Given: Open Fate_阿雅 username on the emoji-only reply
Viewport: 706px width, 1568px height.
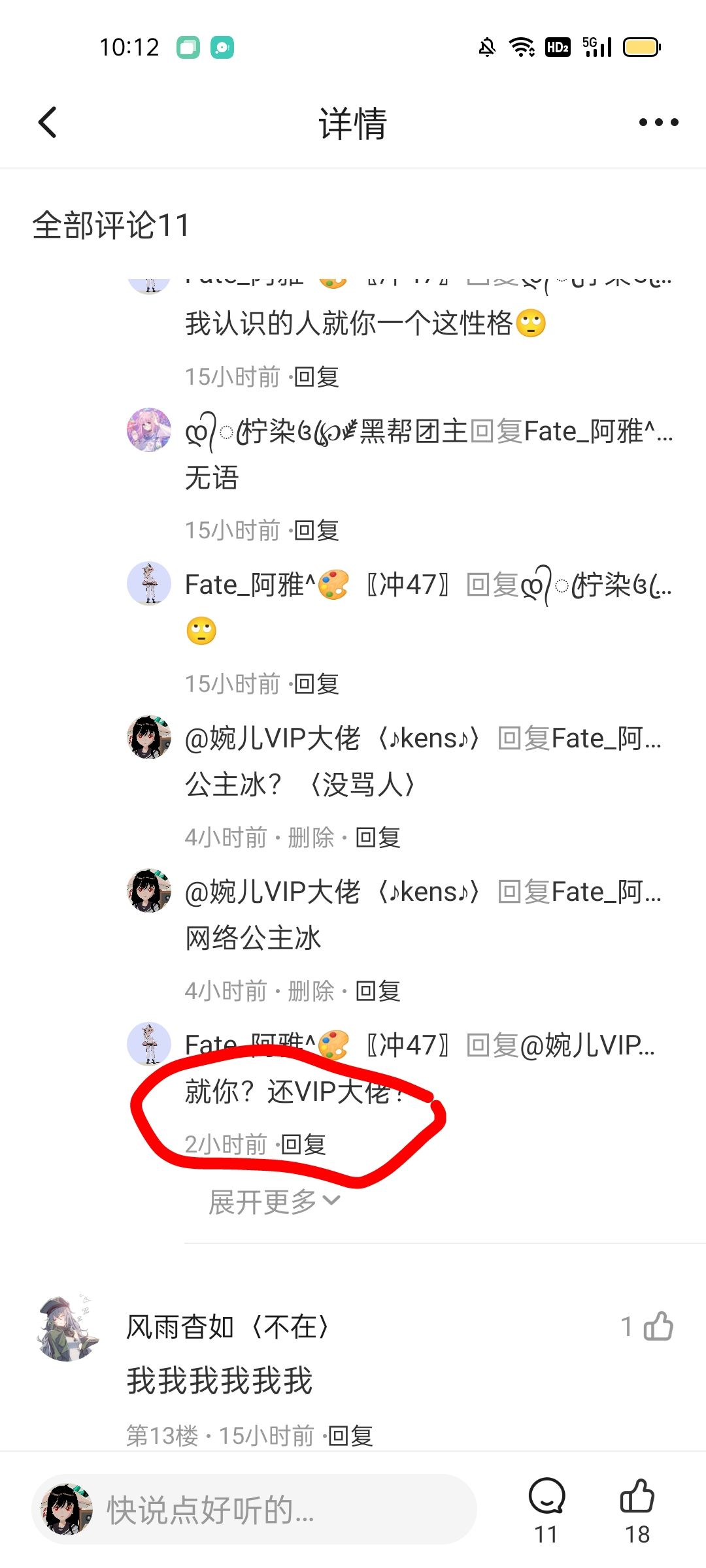Looking at the screenshot, I should click(x=250, y=584).
